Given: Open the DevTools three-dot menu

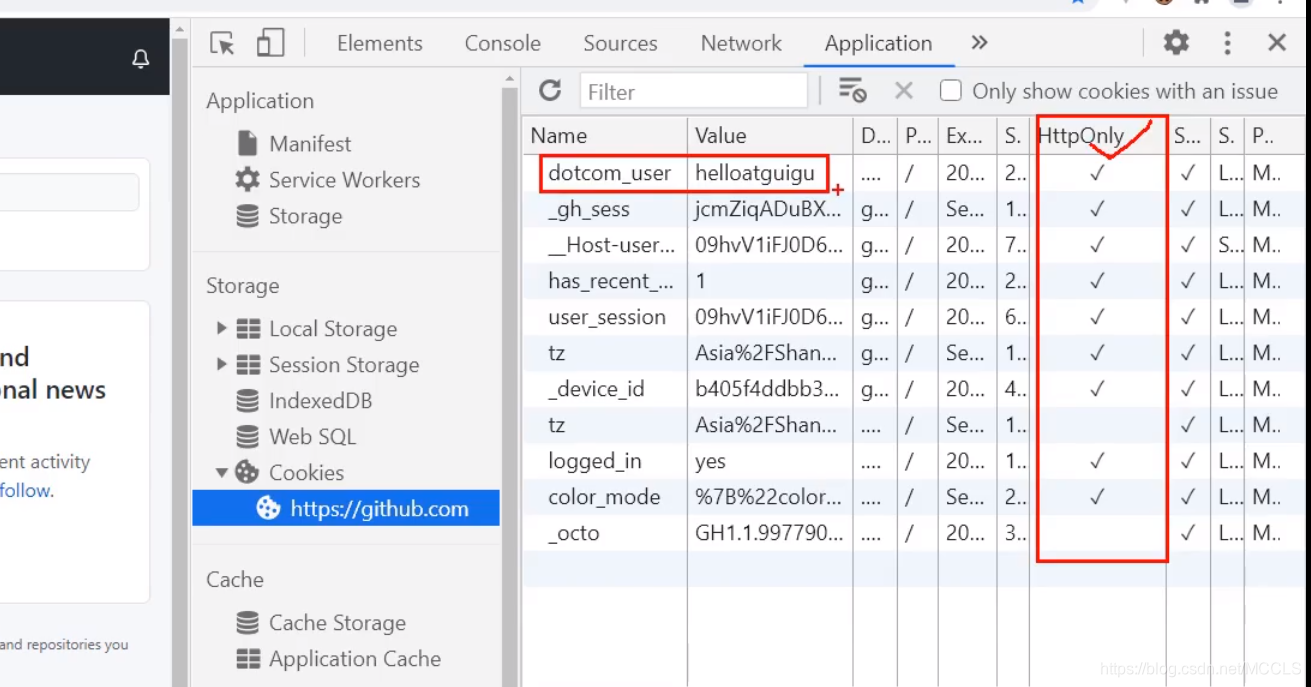Looking at the screenshot, I should (x=1227, y=42).
